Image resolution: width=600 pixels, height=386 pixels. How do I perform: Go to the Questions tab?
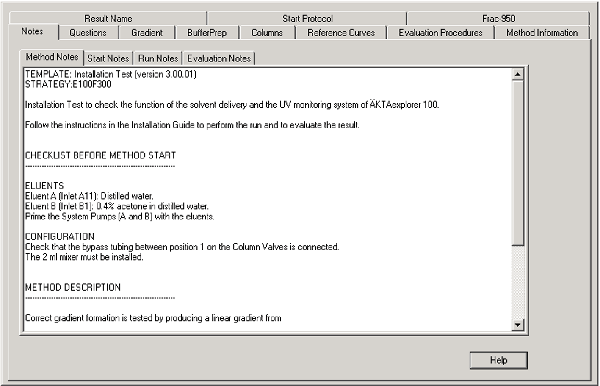(x=88, y=33)
